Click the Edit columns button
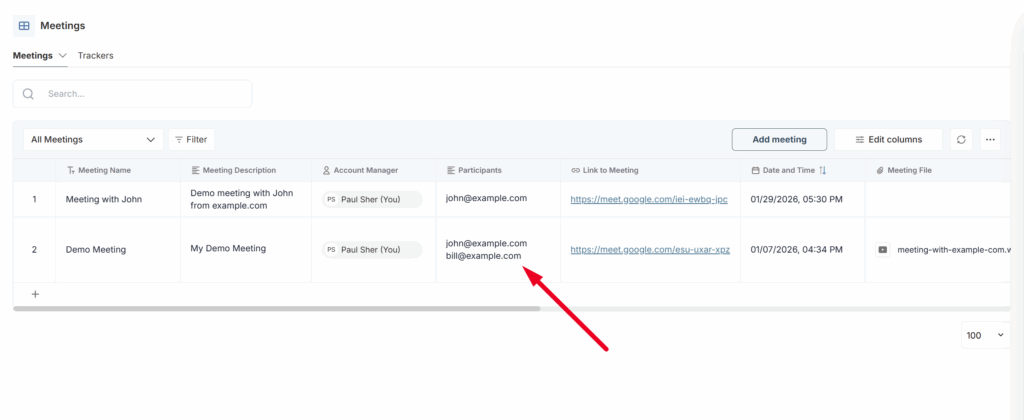 coord(888,140)
